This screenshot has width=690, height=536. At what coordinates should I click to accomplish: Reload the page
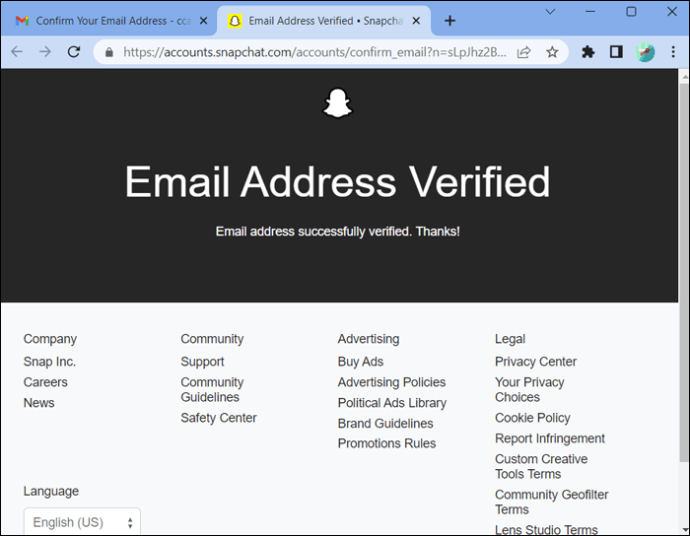73,52
